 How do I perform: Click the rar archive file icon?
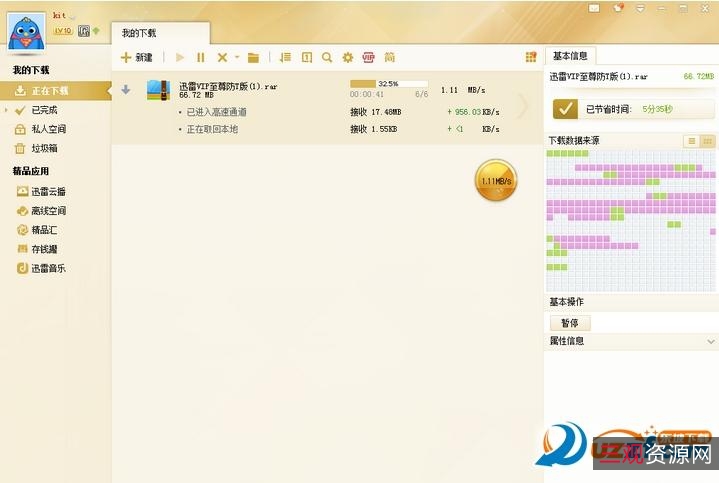(x=158, y=90)
